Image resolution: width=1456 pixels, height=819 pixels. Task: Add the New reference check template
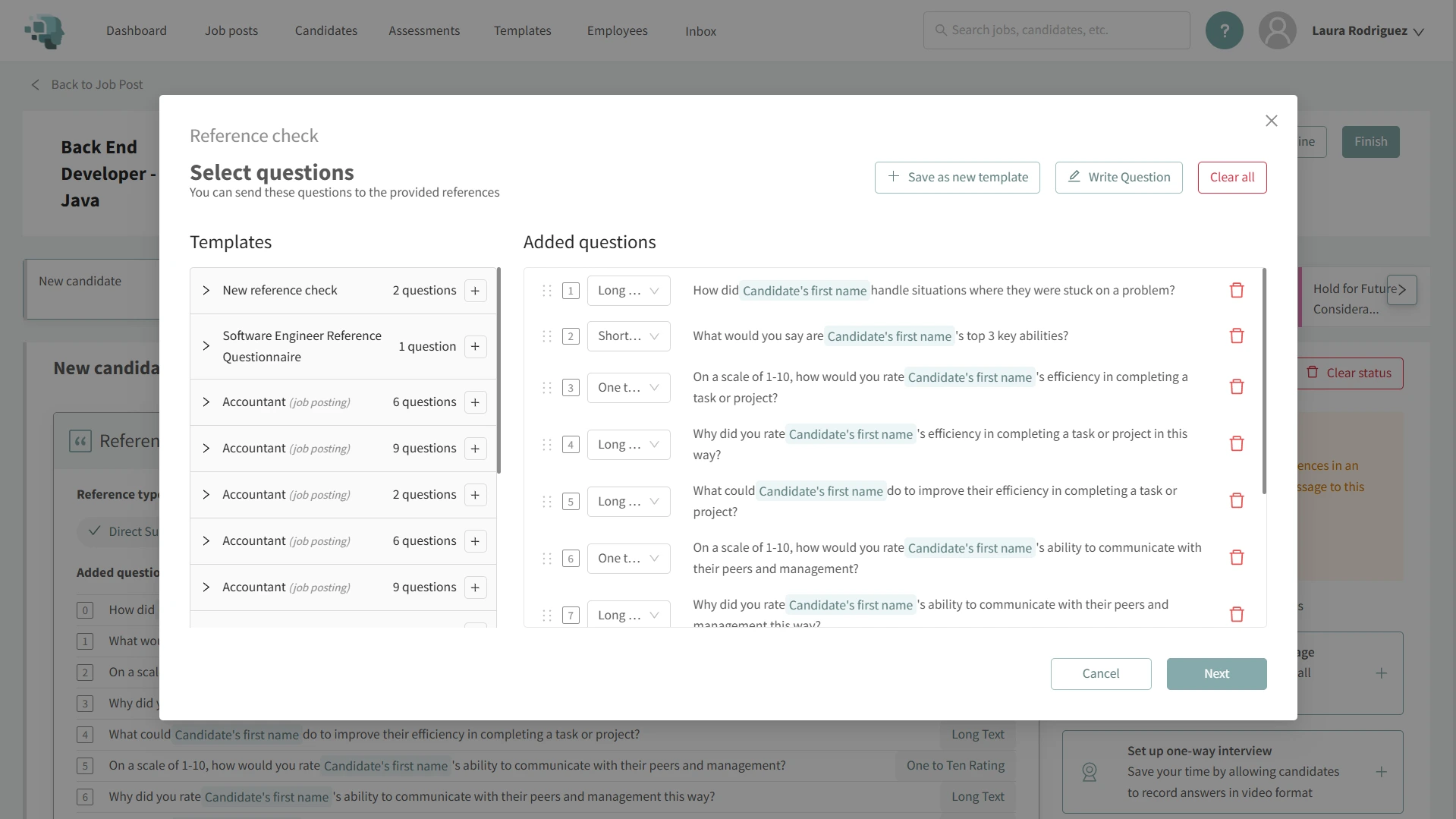pos(475,291)
